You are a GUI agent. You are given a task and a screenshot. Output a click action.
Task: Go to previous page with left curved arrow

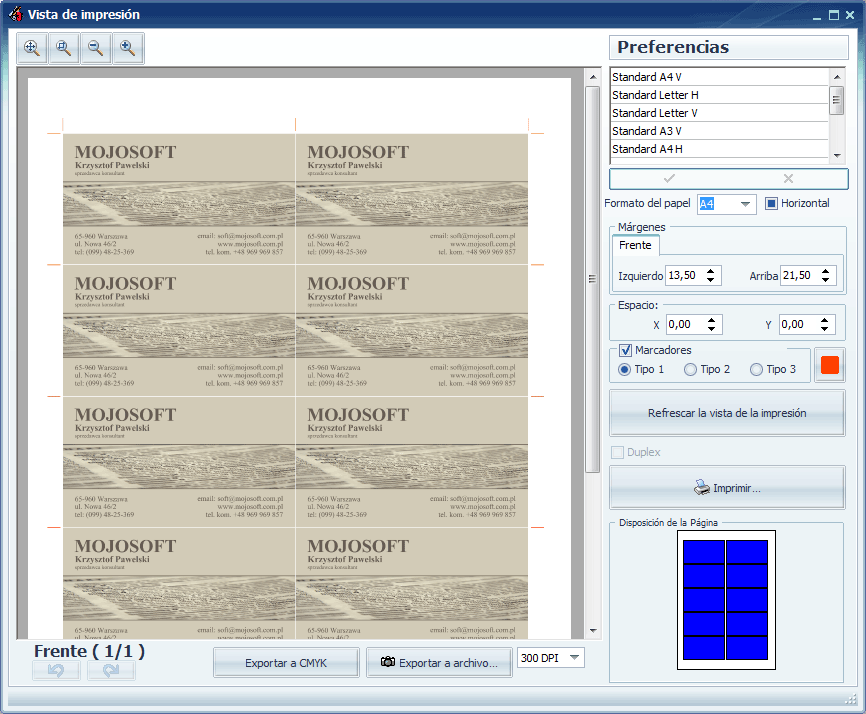click(56, 670)
